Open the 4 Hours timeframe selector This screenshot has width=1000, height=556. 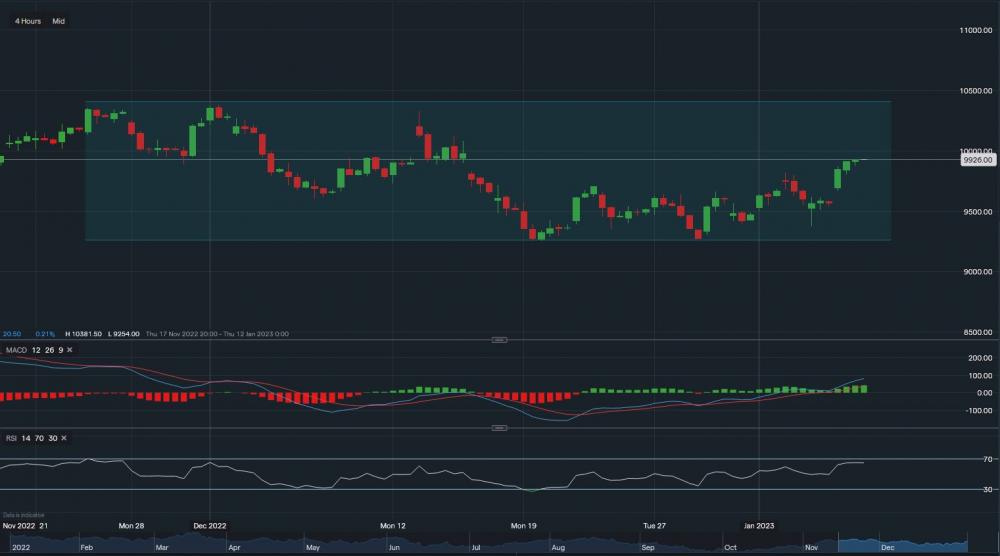click(x=27, y=20)
